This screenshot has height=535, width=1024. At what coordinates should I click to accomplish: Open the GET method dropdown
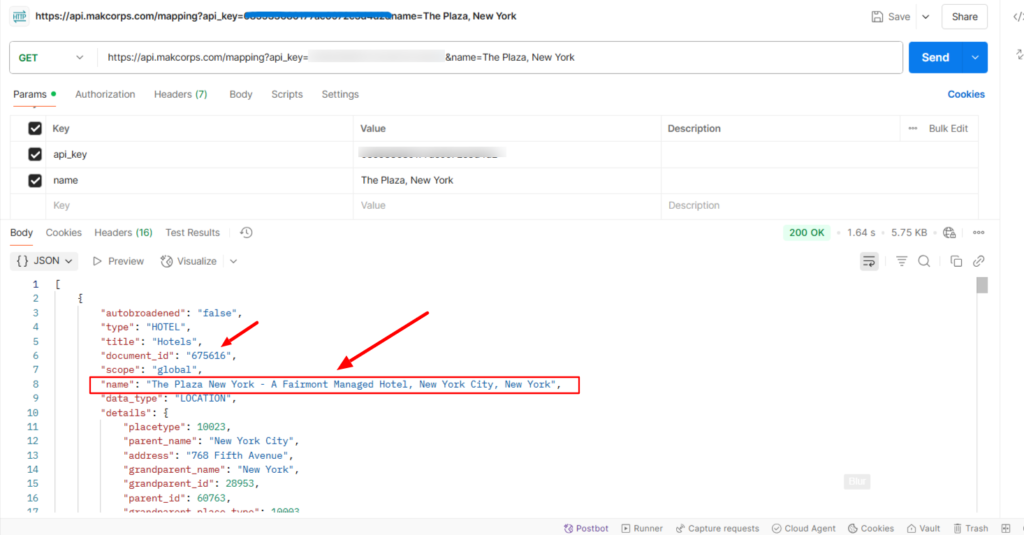[51, 57]
